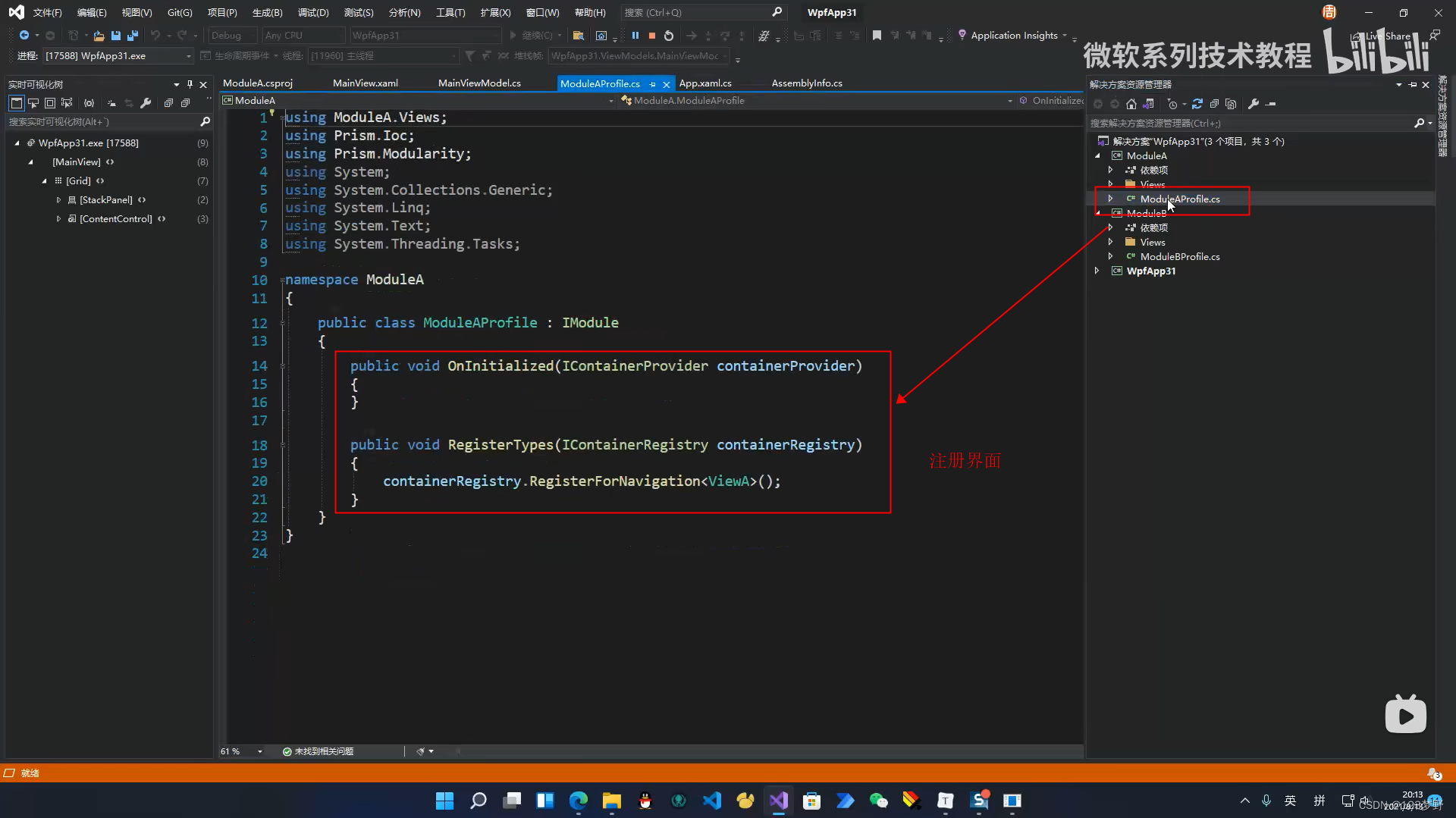Image resolution: width=1456 pixels, height=818 pixels.
Task: Click the bookmark icon in the toolbar
Action: tap(877, 36)
